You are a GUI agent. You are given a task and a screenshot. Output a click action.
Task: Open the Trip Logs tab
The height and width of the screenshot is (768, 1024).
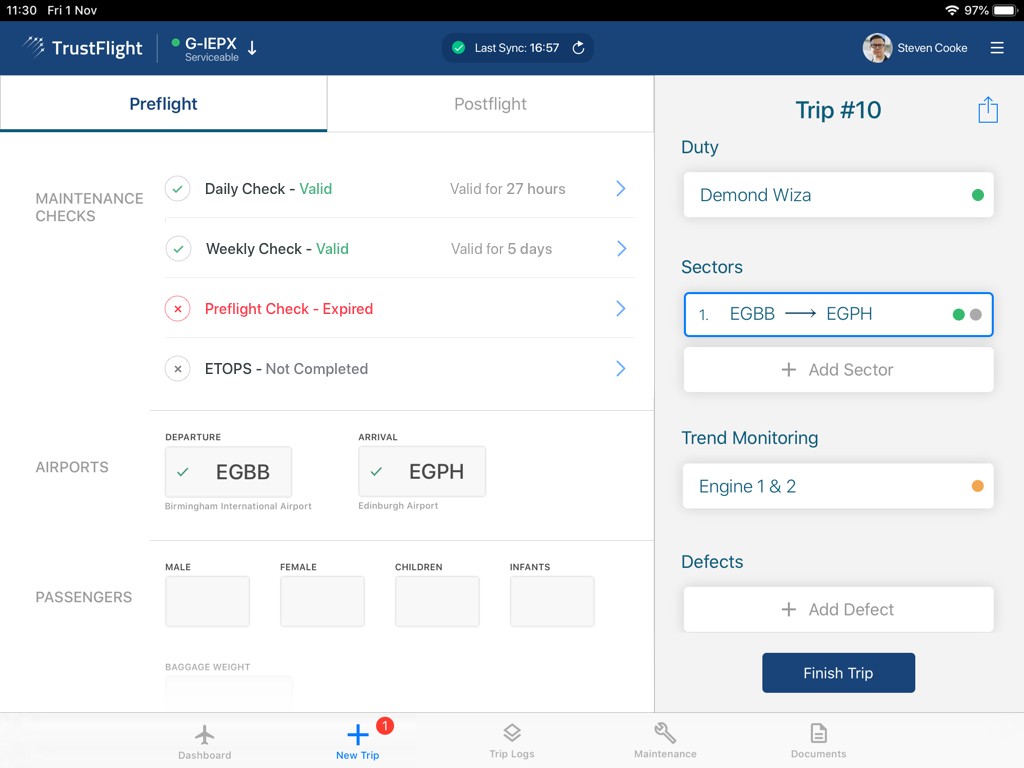pyautogui.click(x=512, y=741)
